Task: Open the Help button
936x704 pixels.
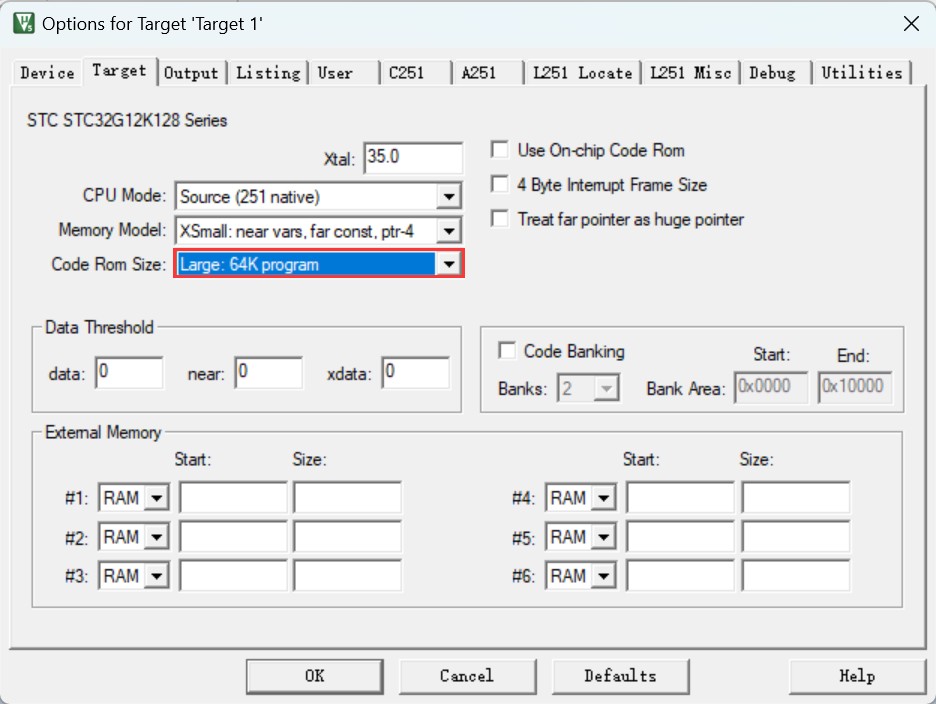Action: point(857,676)
